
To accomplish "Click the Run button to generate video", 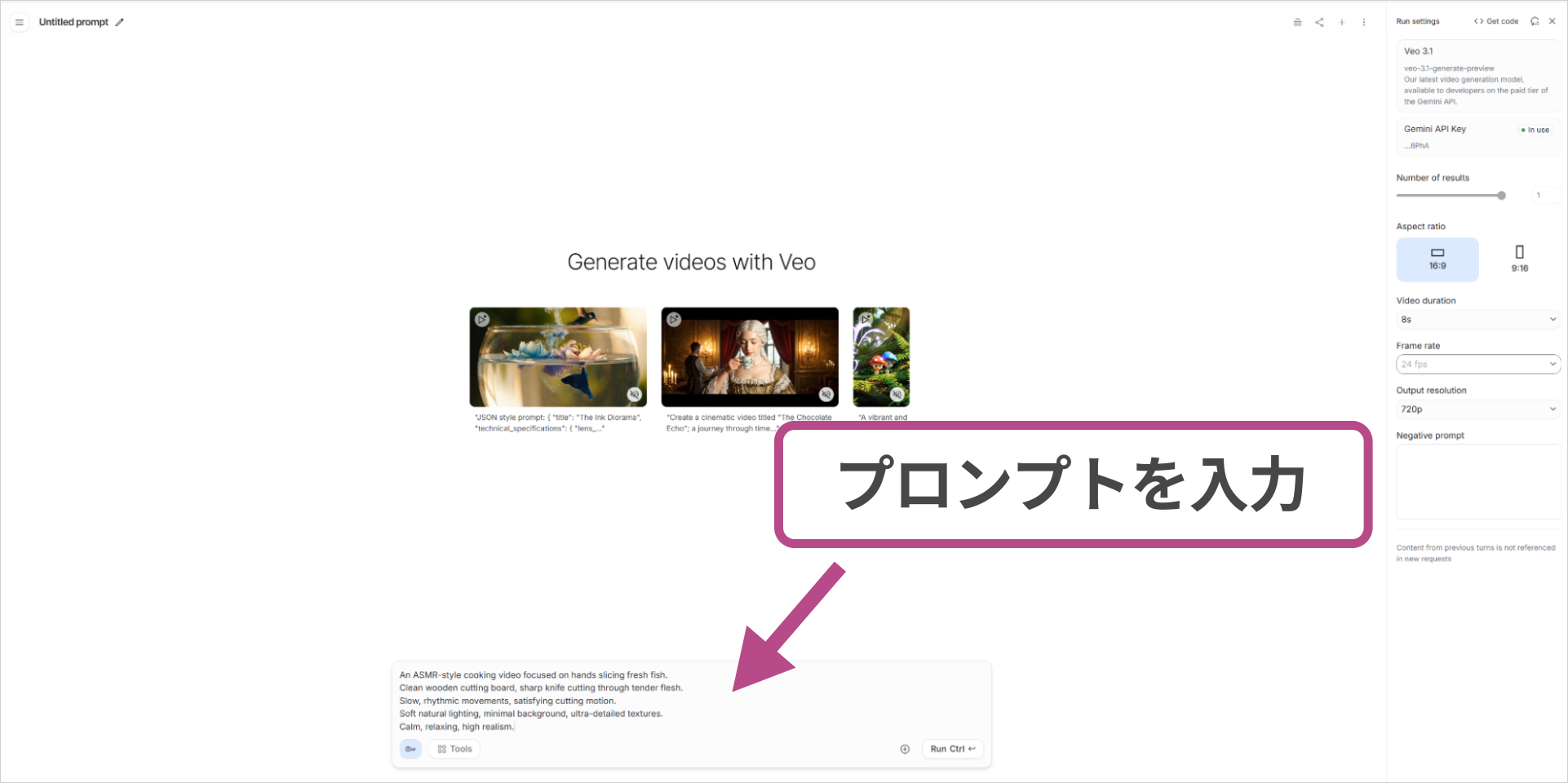I will tap(951, 749).
